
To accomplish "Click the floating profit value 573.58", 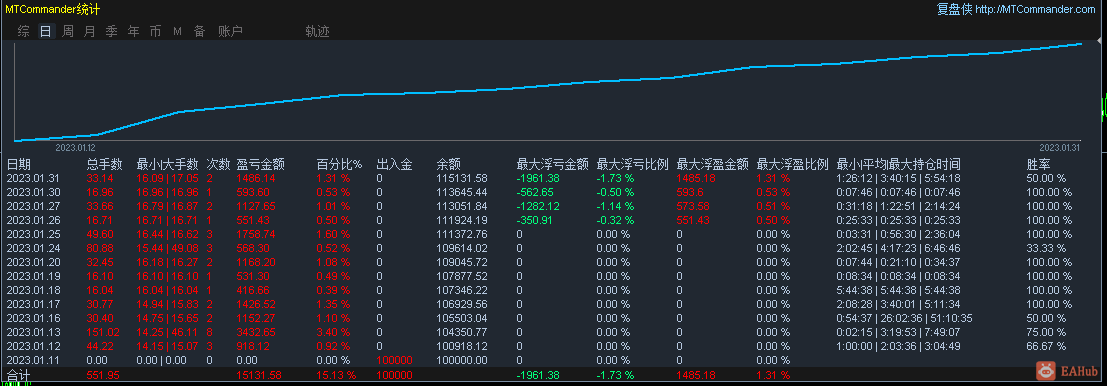I will (693, 206).
